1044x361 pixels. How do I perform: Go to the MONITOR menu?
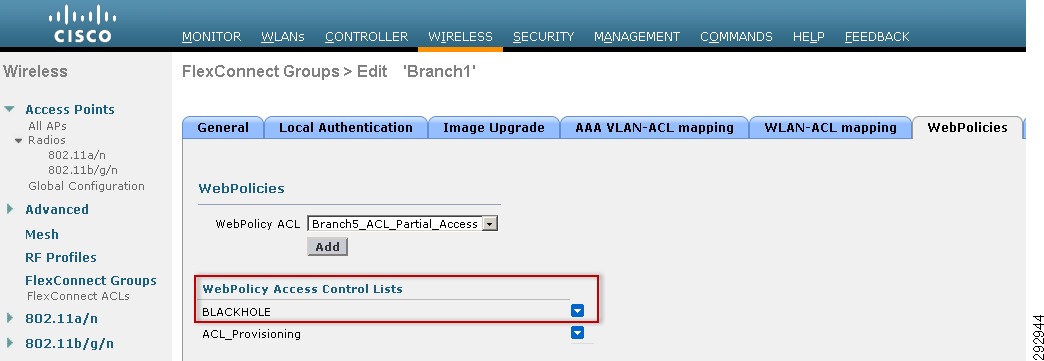click(212, 37)
